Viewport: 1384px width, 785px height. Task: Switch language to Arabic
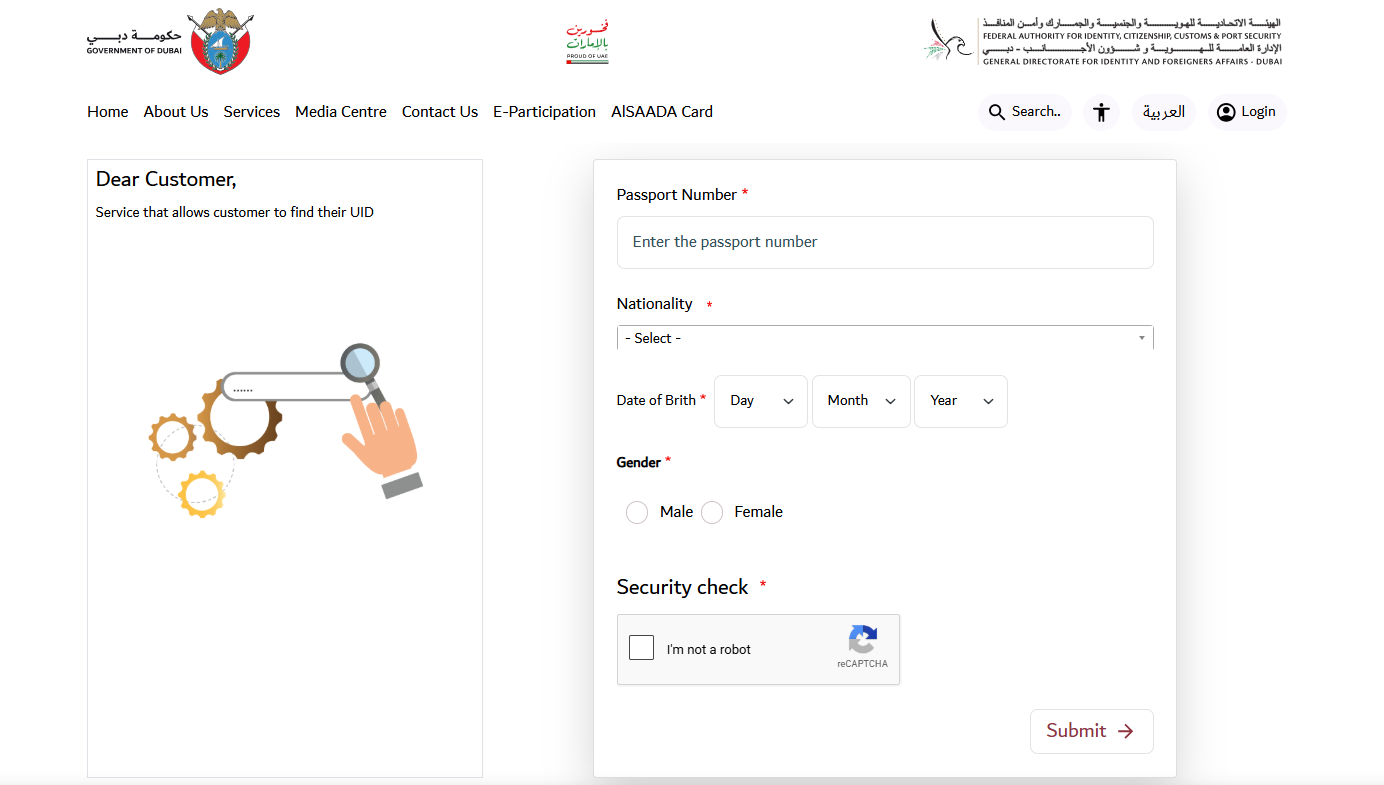(1164, 112)
